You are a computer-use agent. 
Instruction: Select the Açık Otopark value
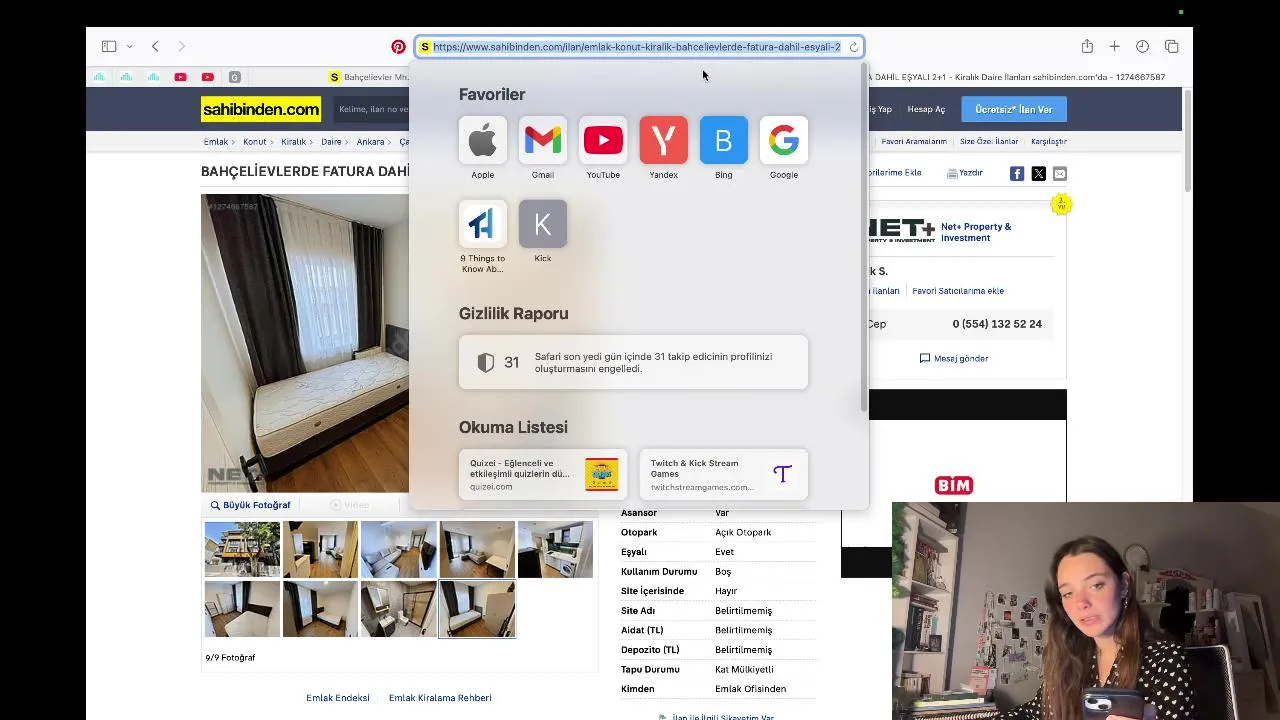(743, 532)
